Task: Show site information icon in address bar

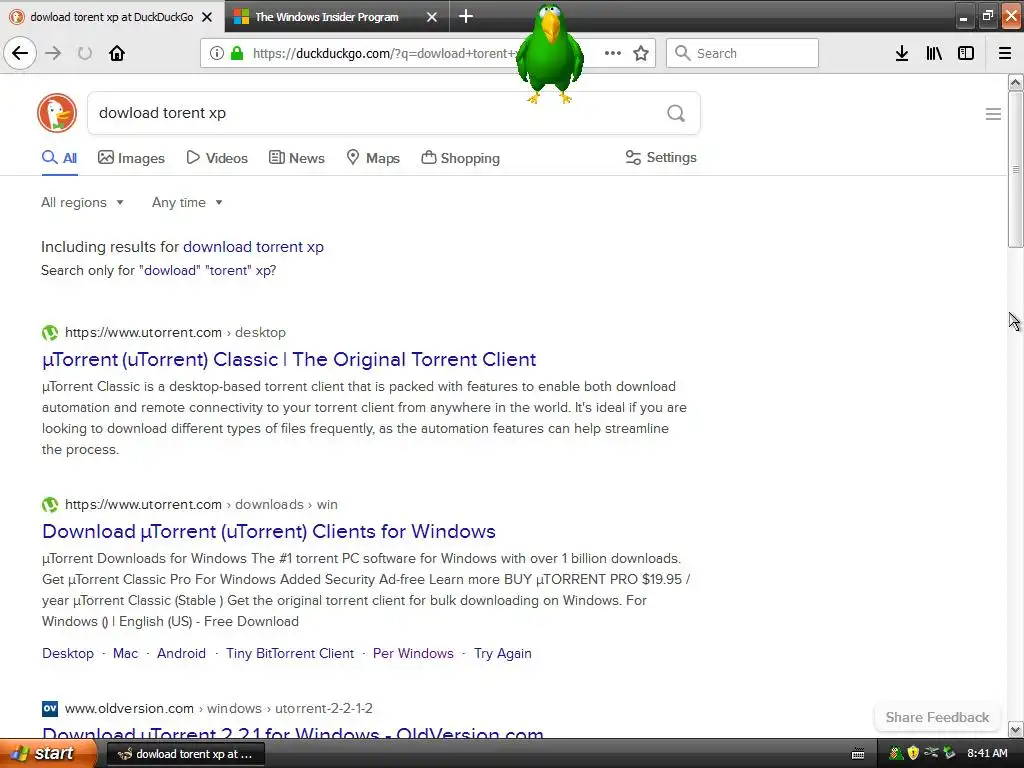Action: [216, 54]
